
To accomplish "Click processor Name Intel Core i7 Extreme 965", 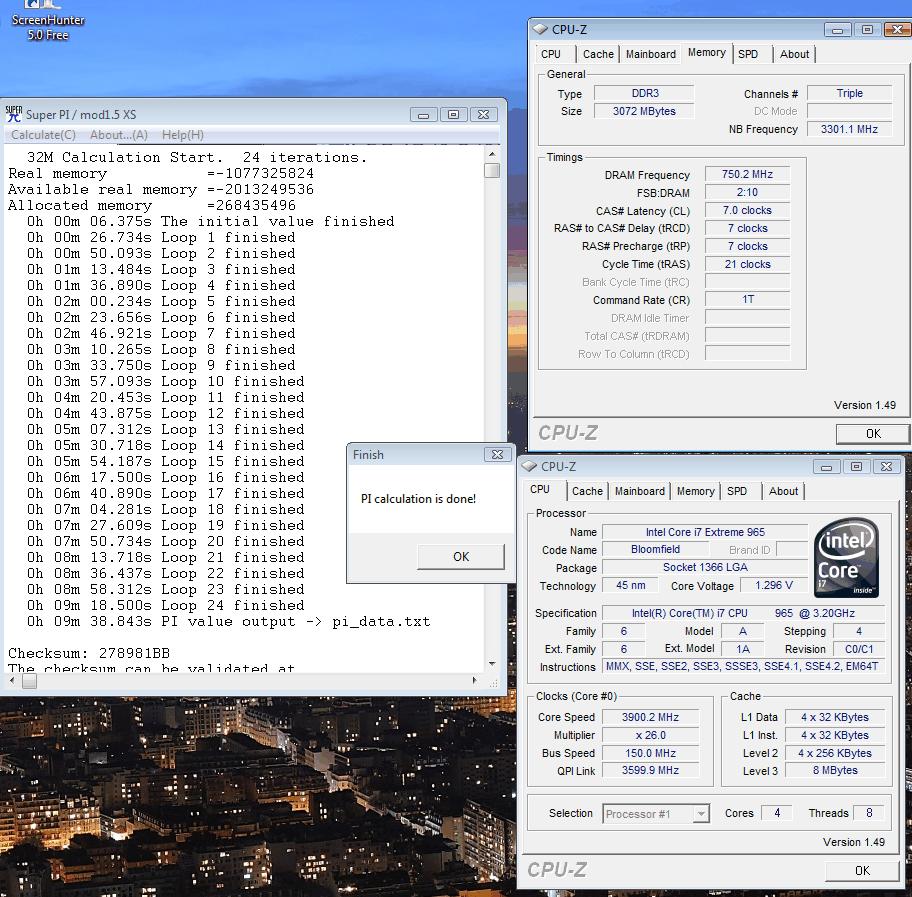I will tap(705, 532).
